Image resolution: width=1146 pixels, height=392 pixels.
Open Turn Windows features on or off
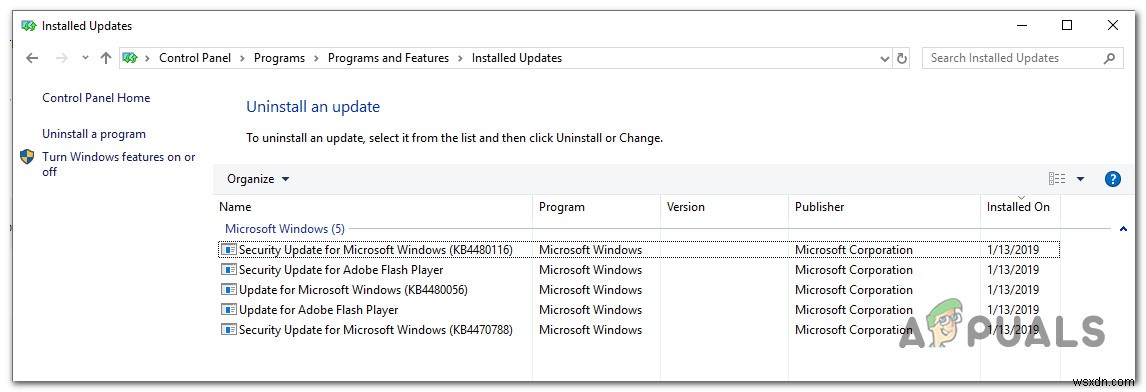point(118,164)
